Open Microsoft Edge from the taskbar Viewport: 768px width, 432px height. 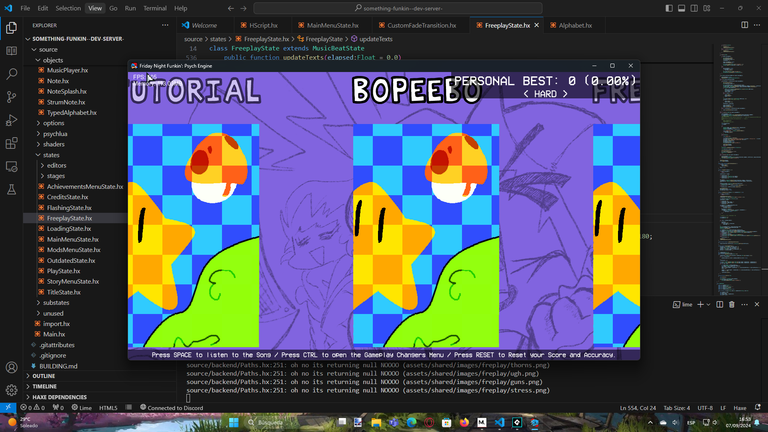(x=411, y=422)
